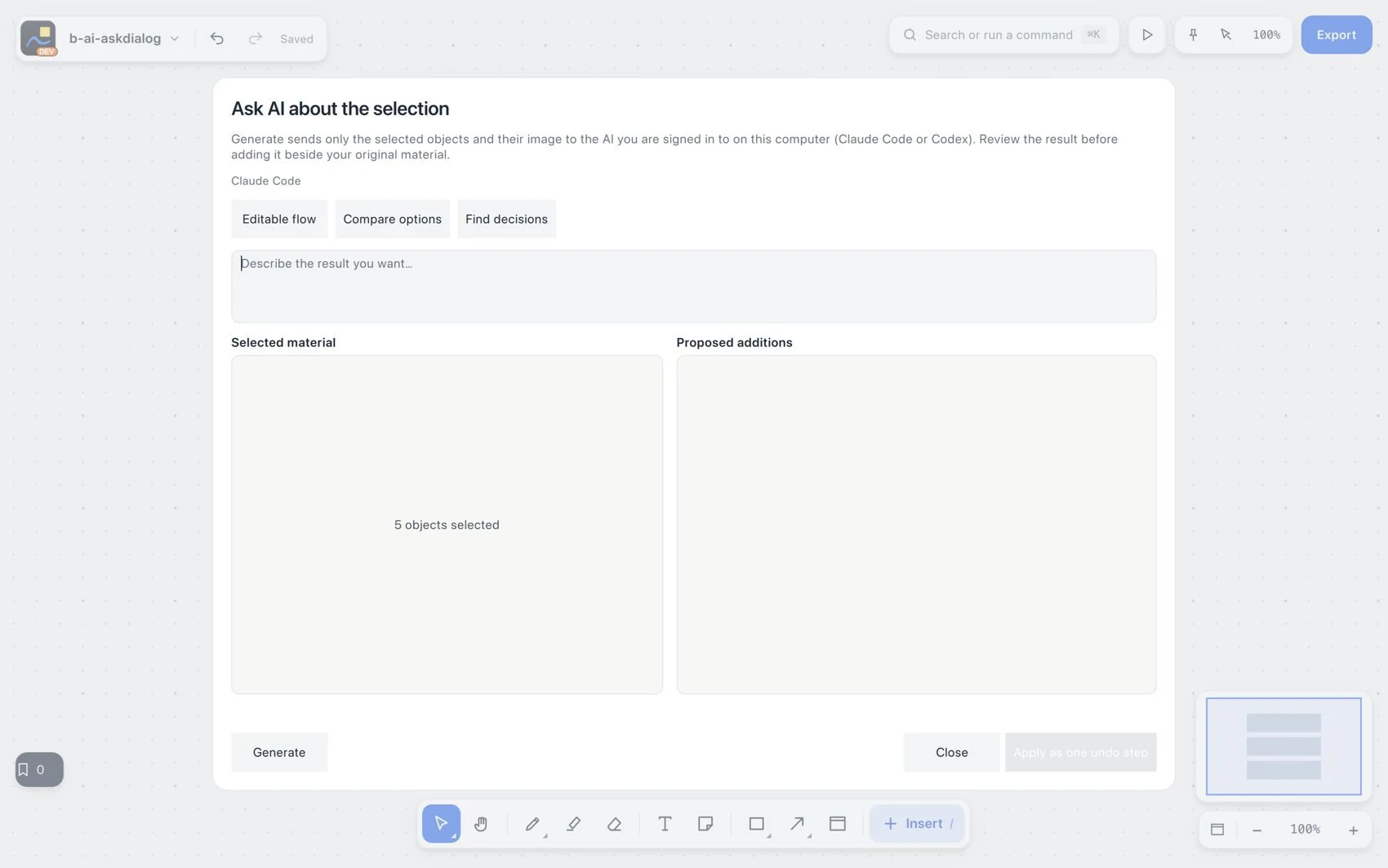Click the Saved status text
1388x868 pixels.
[296, 38]
